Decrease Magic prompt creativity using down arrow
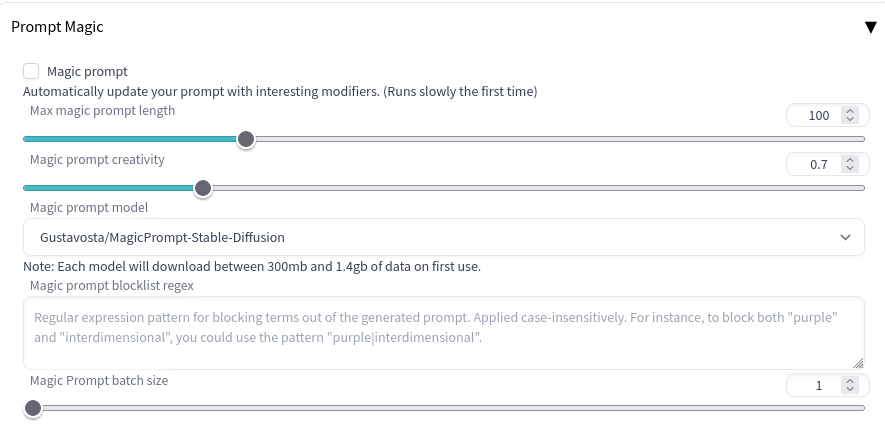The width and height of the screenshot is (885, 426). [x=850, y=168]
